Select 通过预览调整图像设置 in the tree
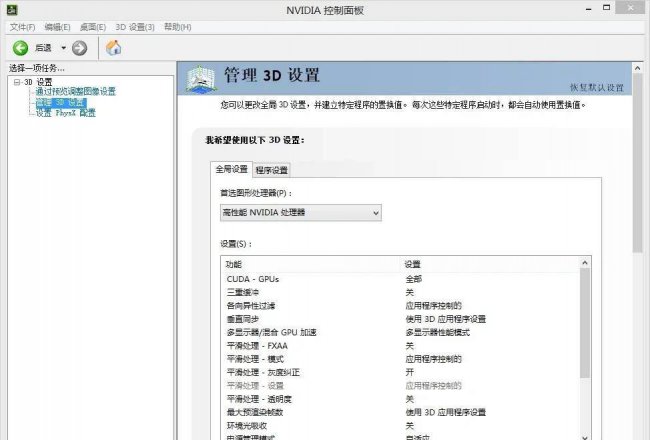Screen dimensions: 650x440 pyautogui.click(x=75, y=92)
